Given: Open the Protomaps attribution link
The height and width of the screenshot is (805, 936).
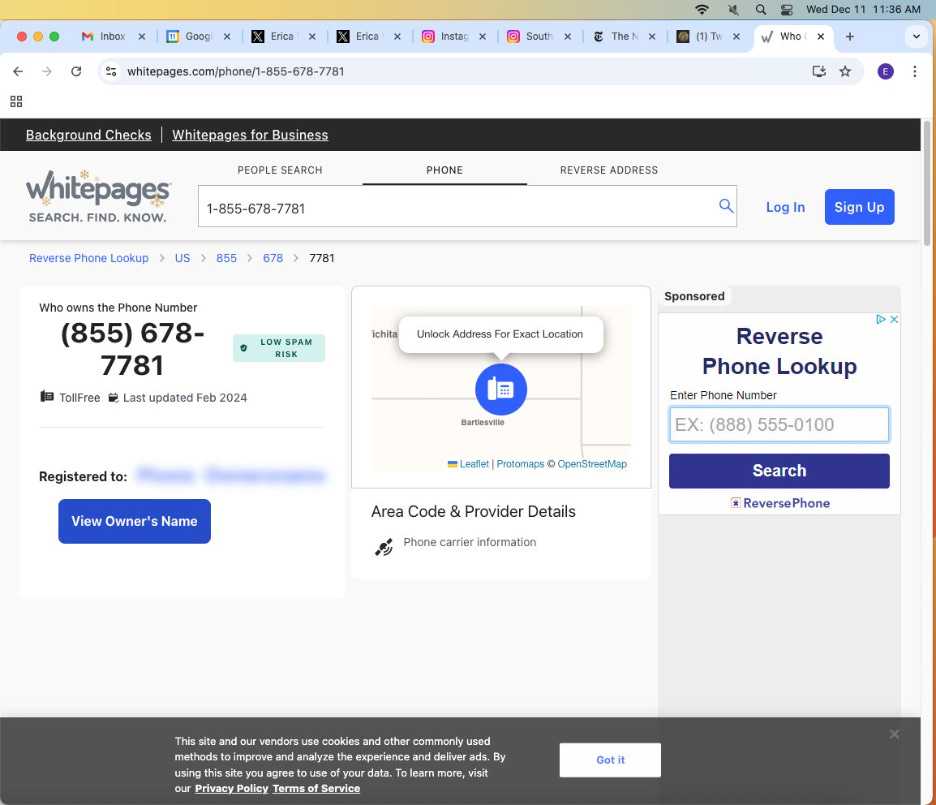Looking at the screenshot, I should (520, 464).
